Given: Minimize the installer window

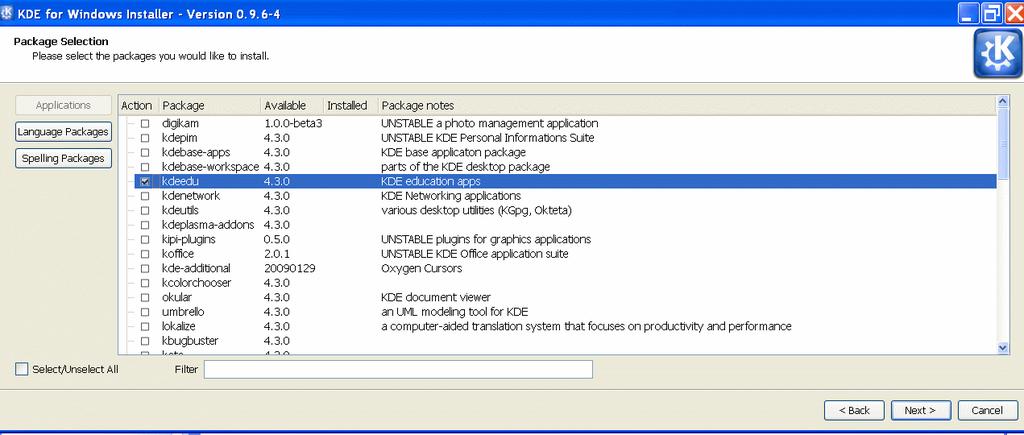Looking at the screenshot, I should pos(969,13).
